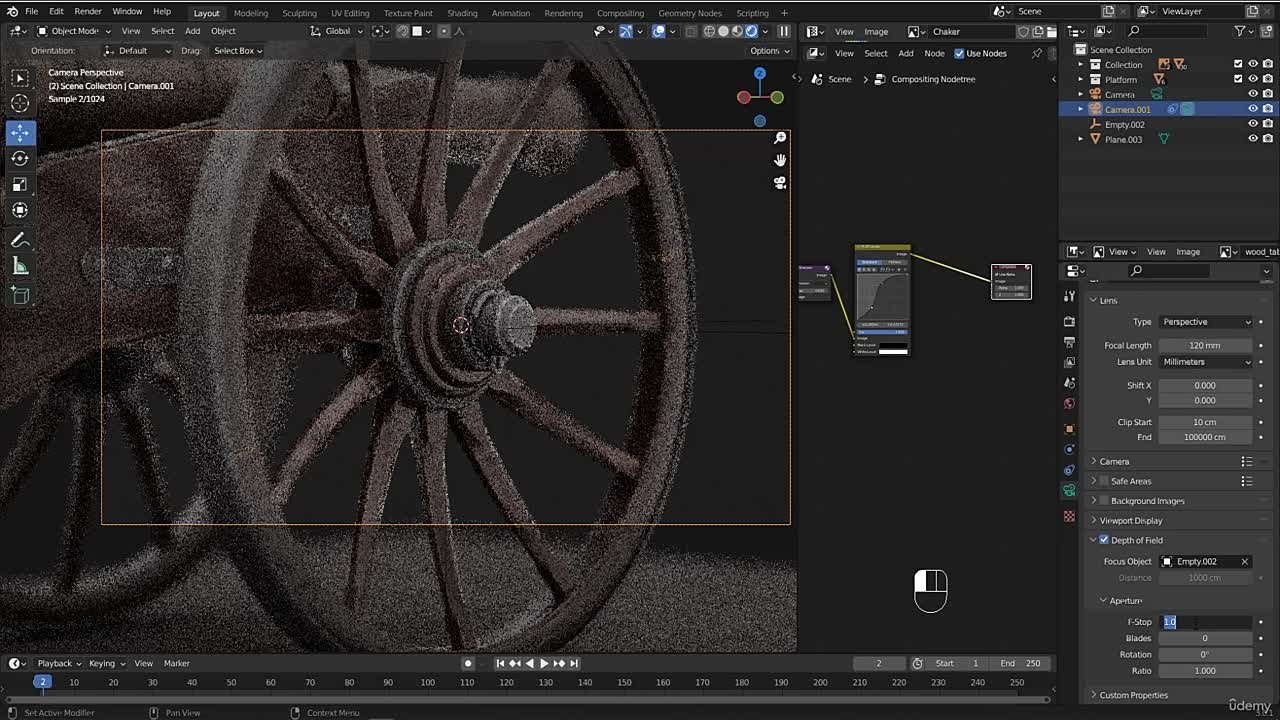Enable the Safe Areas checkbox

tap(1104, 481)
